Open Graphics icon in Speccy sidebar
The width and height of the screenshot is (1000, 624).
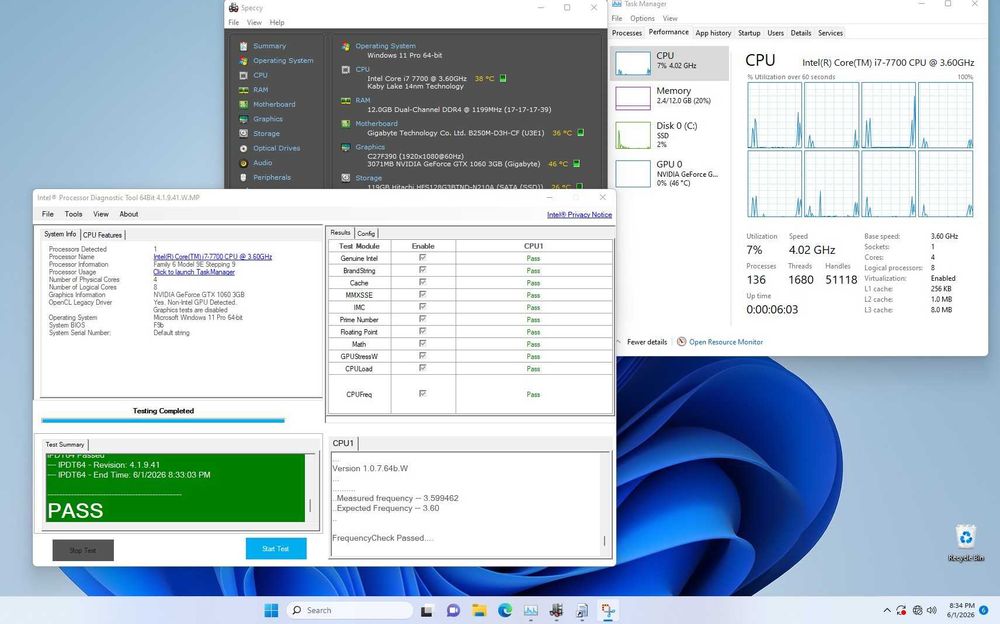point(243,119)
